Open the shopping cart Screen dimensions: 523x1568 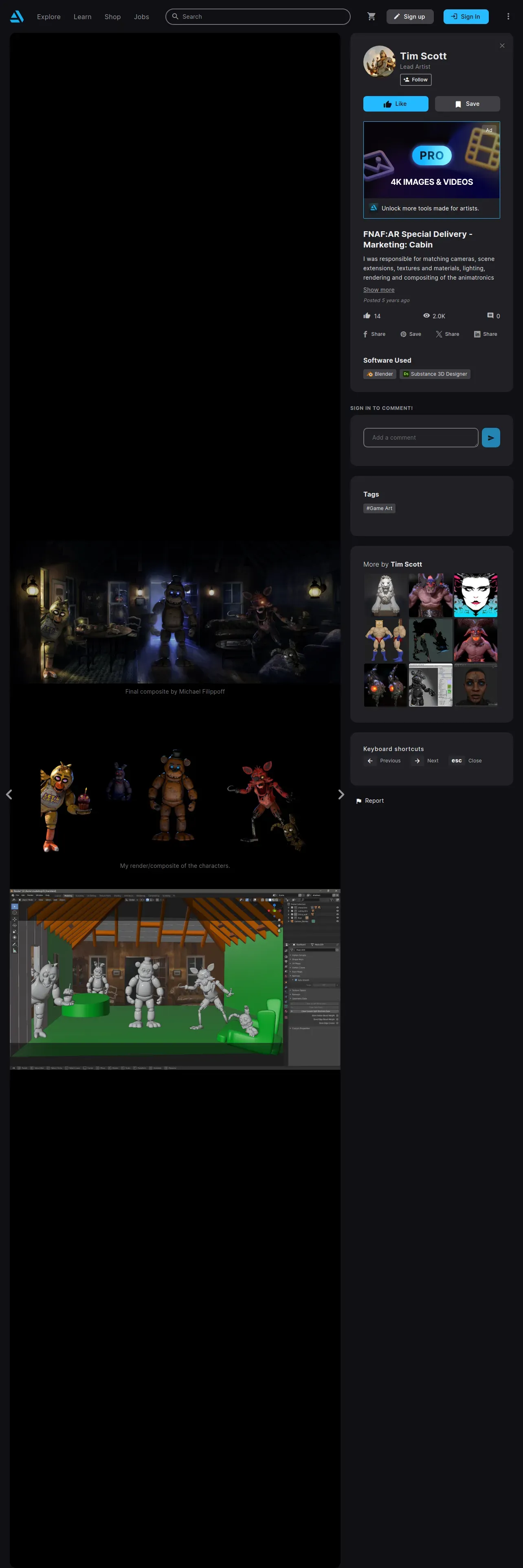371,16
